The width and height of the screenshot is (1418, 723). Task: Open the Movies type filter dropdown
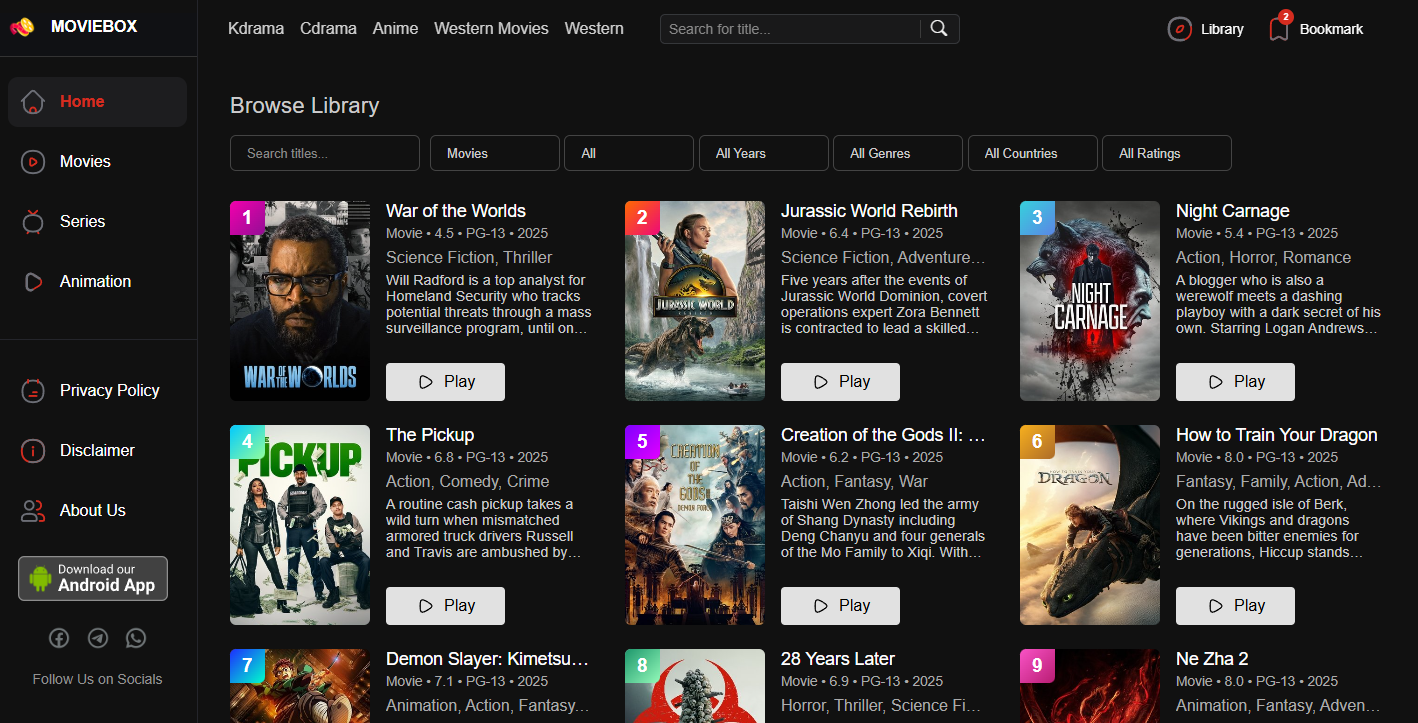495,153
